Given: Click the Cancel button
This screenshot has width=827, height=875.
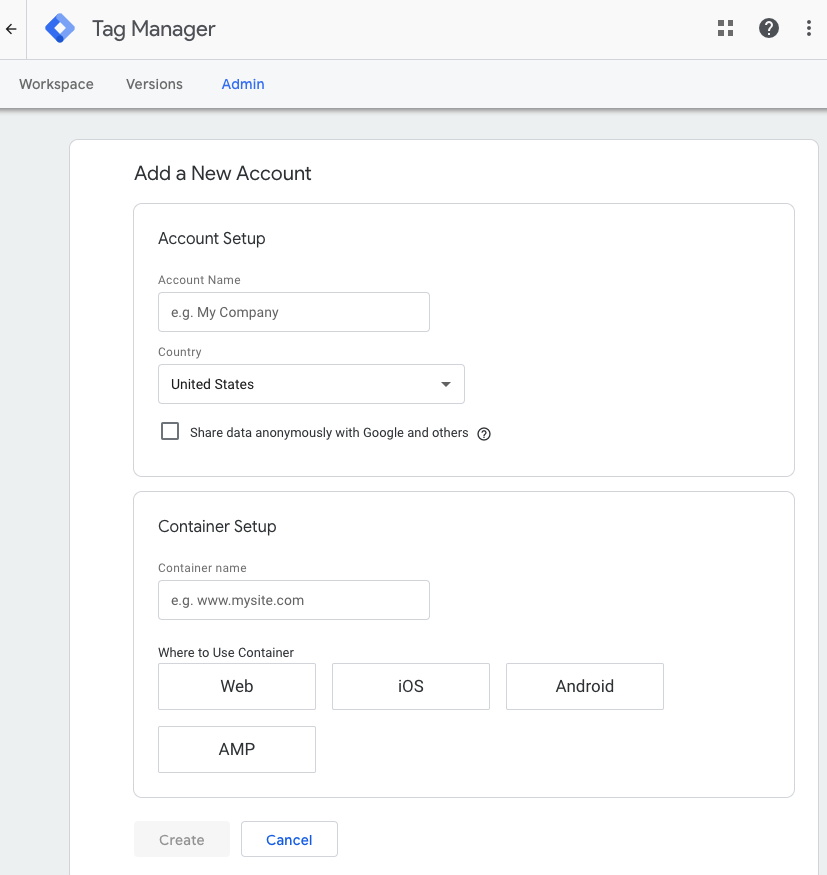Looking at the screenshot, I should (x=289, y=839).
